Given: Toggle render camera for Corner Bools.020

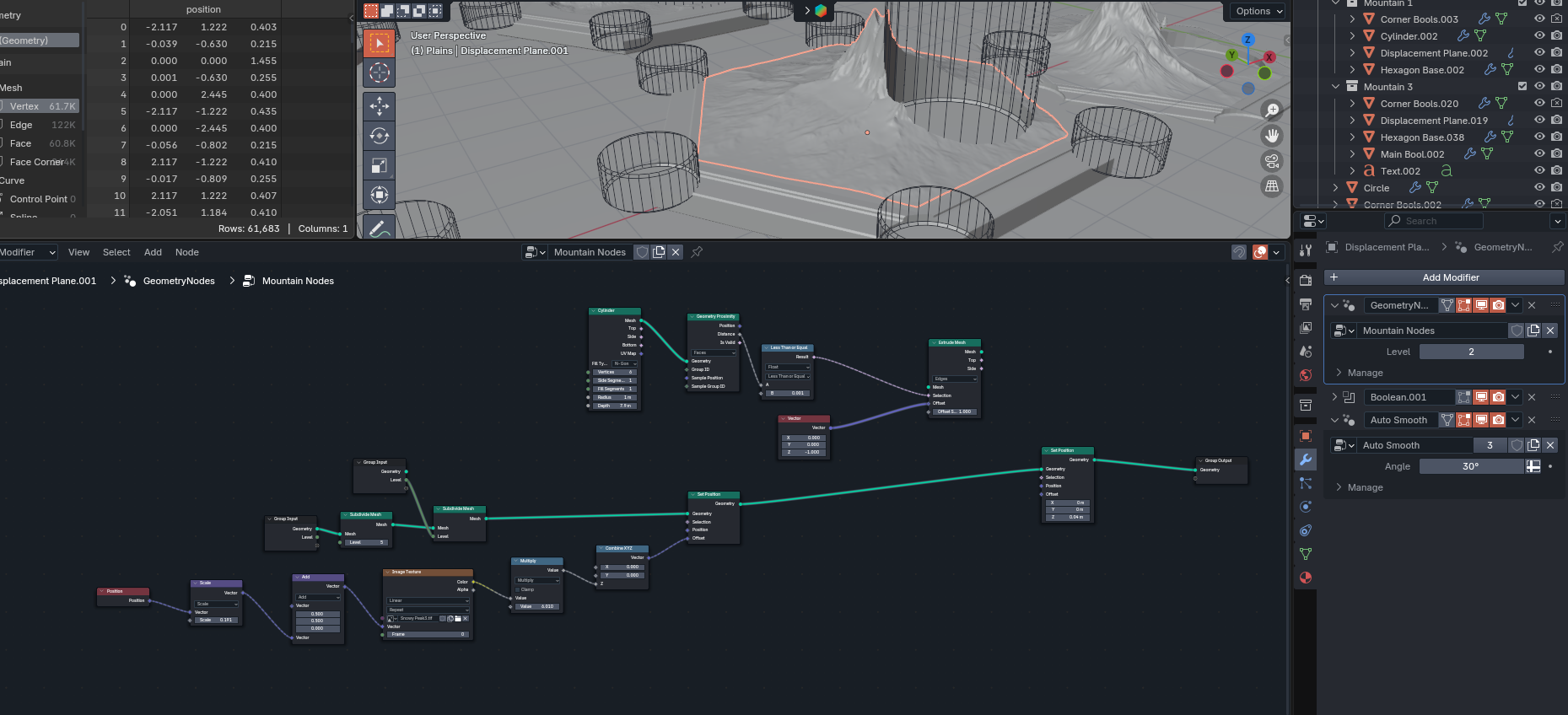Looking at the screenshot, I should pyautogui.click(x=1556, y=103).
